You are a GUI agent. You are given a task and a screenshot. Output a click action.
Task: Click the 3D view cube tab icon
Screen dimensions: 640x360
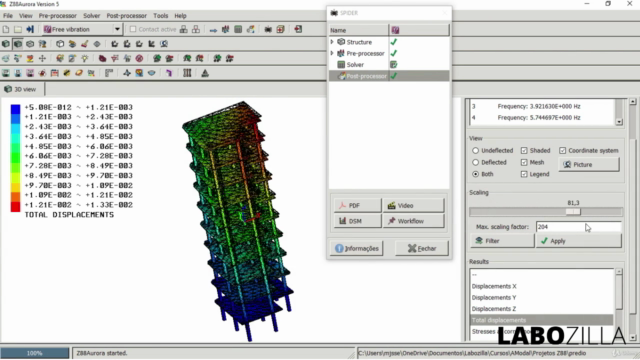click(x=8, y=89)
